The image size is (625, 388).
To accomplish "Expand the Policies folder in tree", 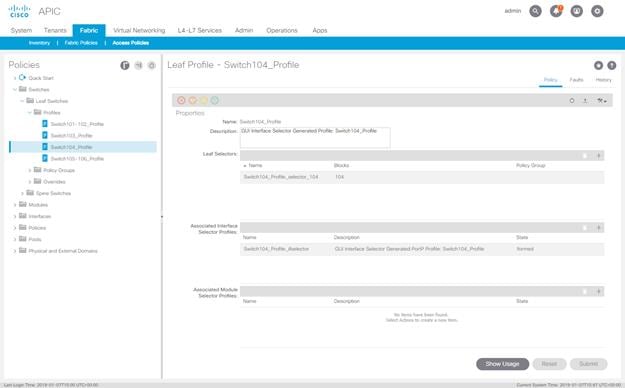I will tap(15, 228).
